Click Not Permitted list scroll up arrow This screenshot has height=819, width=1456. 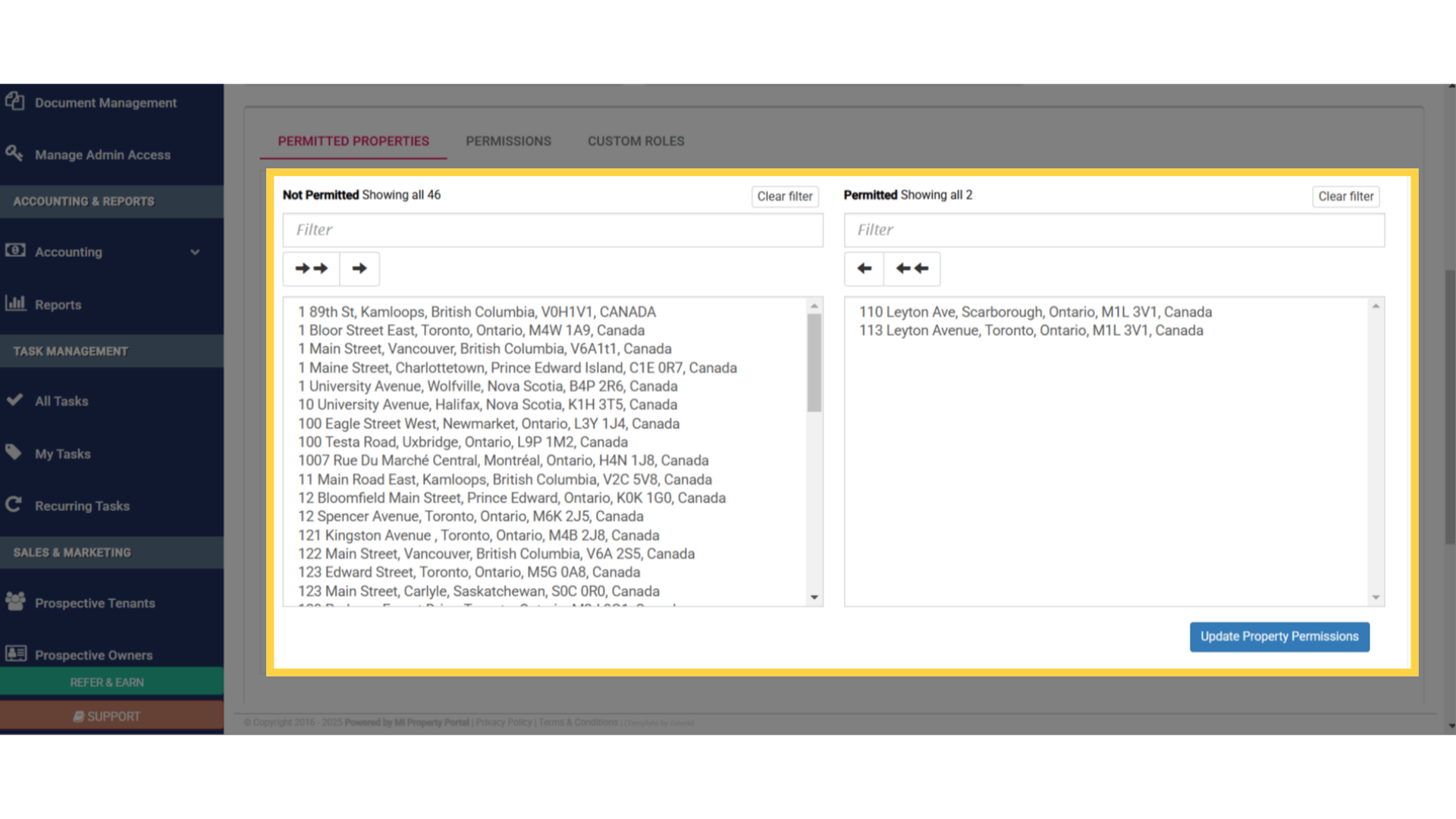click(x=814, y=306)
